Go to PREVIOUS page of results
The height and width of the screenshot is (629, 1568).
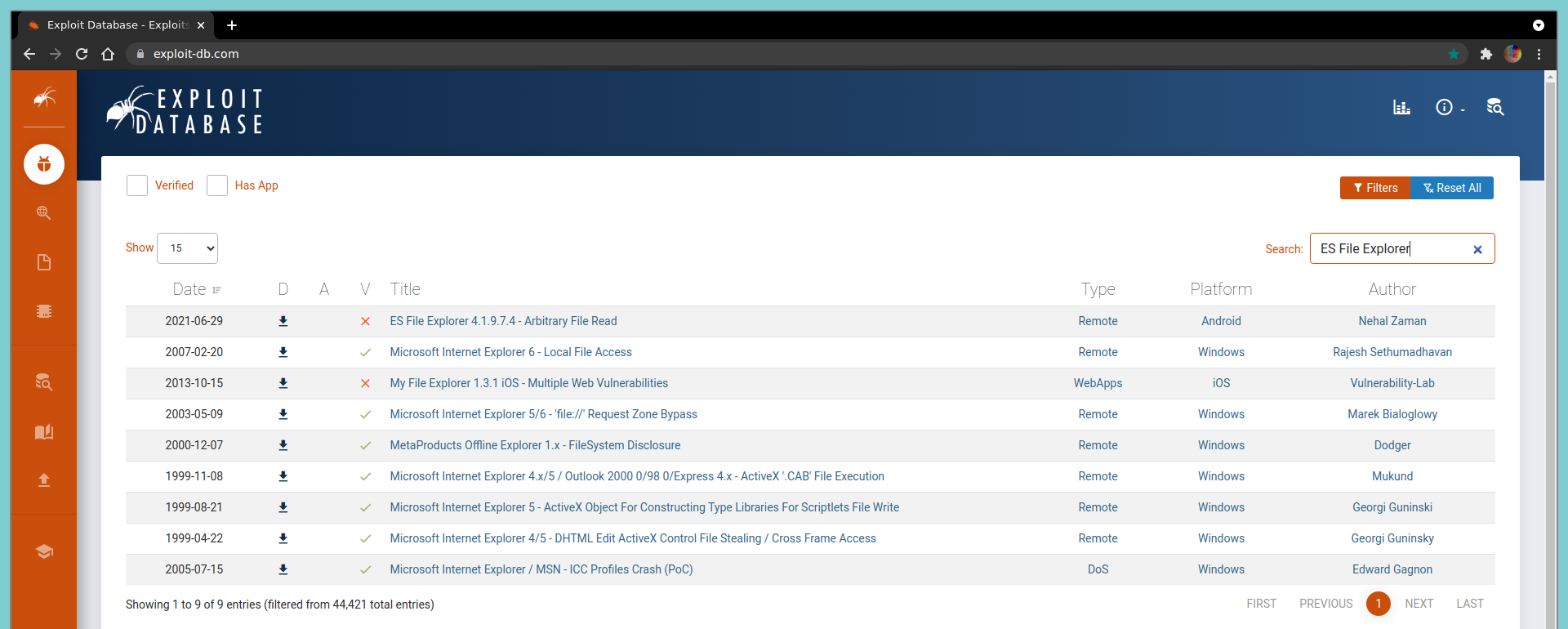tap(1326, 604)
